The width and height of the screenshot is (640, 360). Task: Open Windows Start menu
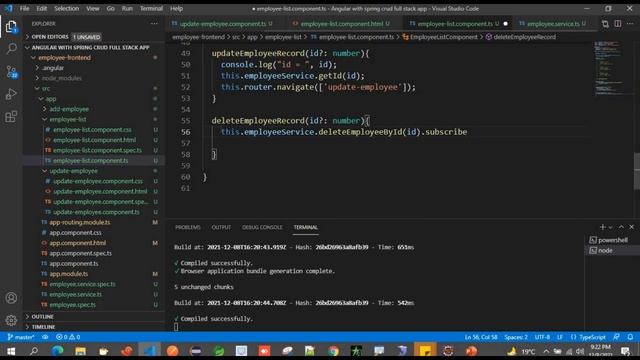pos(11,351)
